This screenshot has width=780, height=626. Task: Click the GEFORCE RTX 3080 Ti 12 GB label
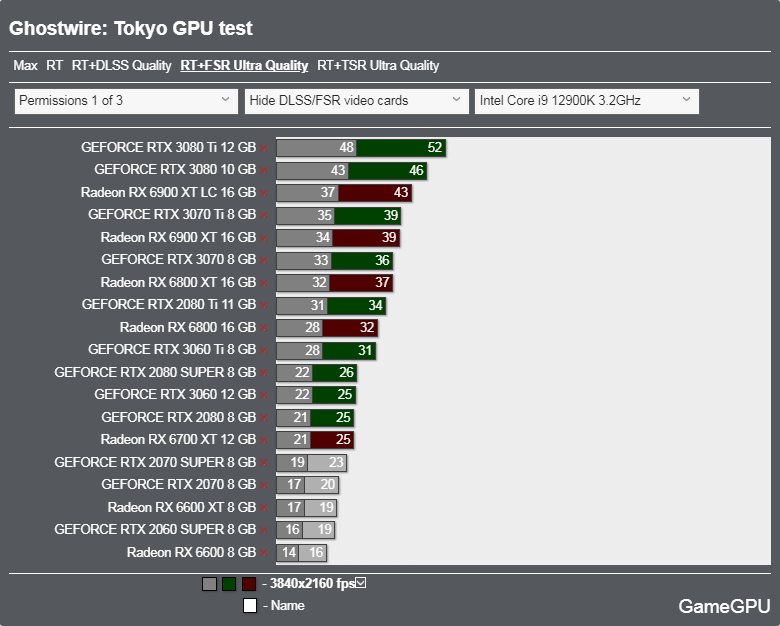pos(169,148)
